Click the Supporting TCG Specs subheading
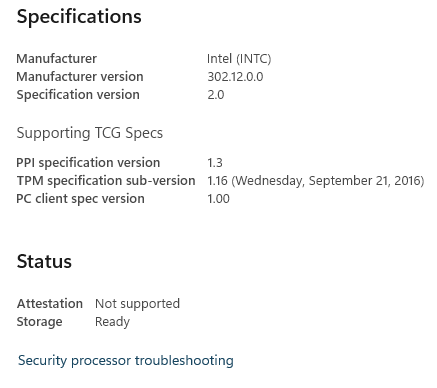This screenshot has width=437, height=388. pyautogui.click(x=90, y=133)
